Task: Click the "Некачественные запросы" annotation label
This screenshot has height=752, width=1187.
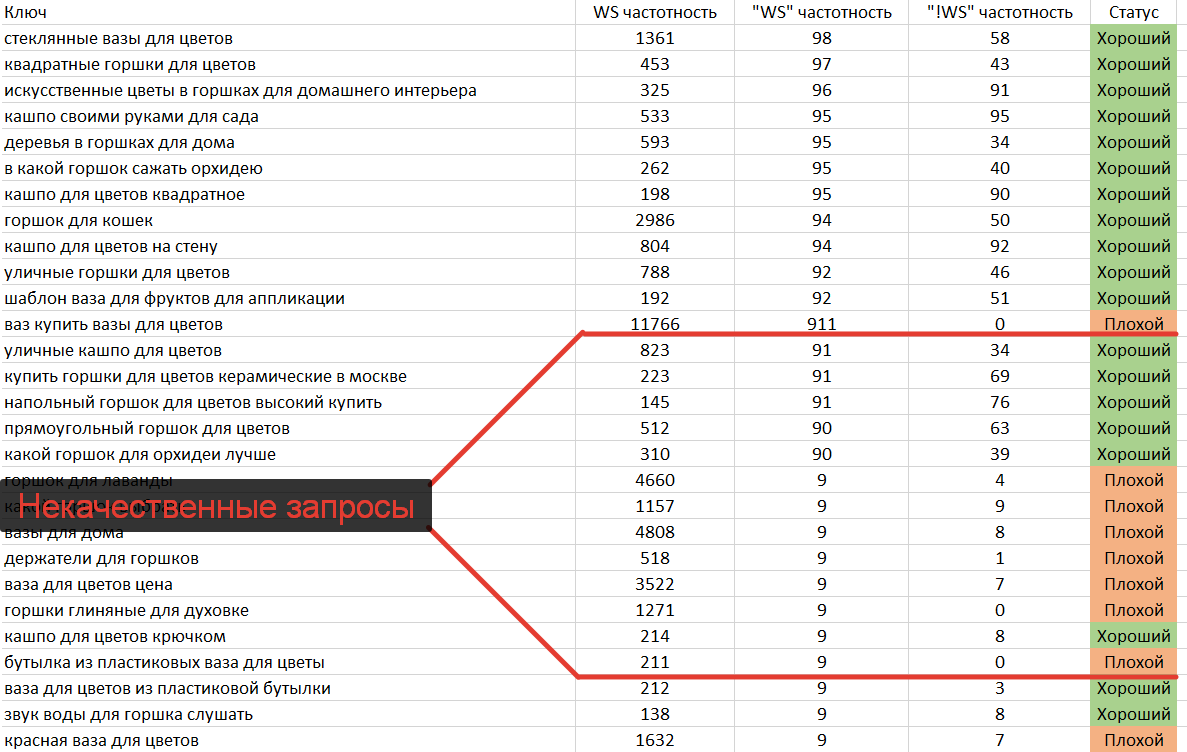Action: 215,507
